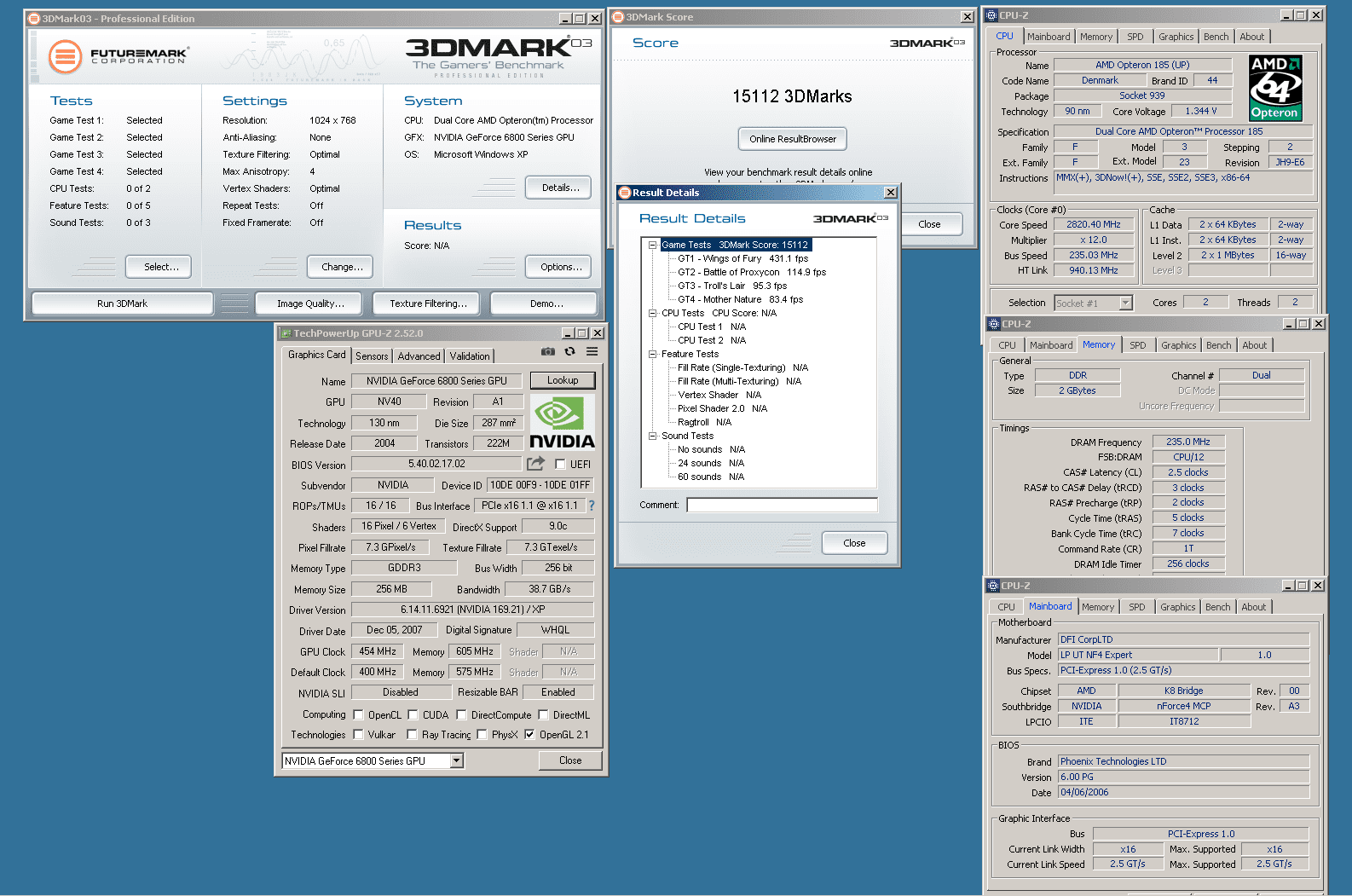
Task: Switch to the Validation tab in GPU-Z
Action: coord(470,356)
